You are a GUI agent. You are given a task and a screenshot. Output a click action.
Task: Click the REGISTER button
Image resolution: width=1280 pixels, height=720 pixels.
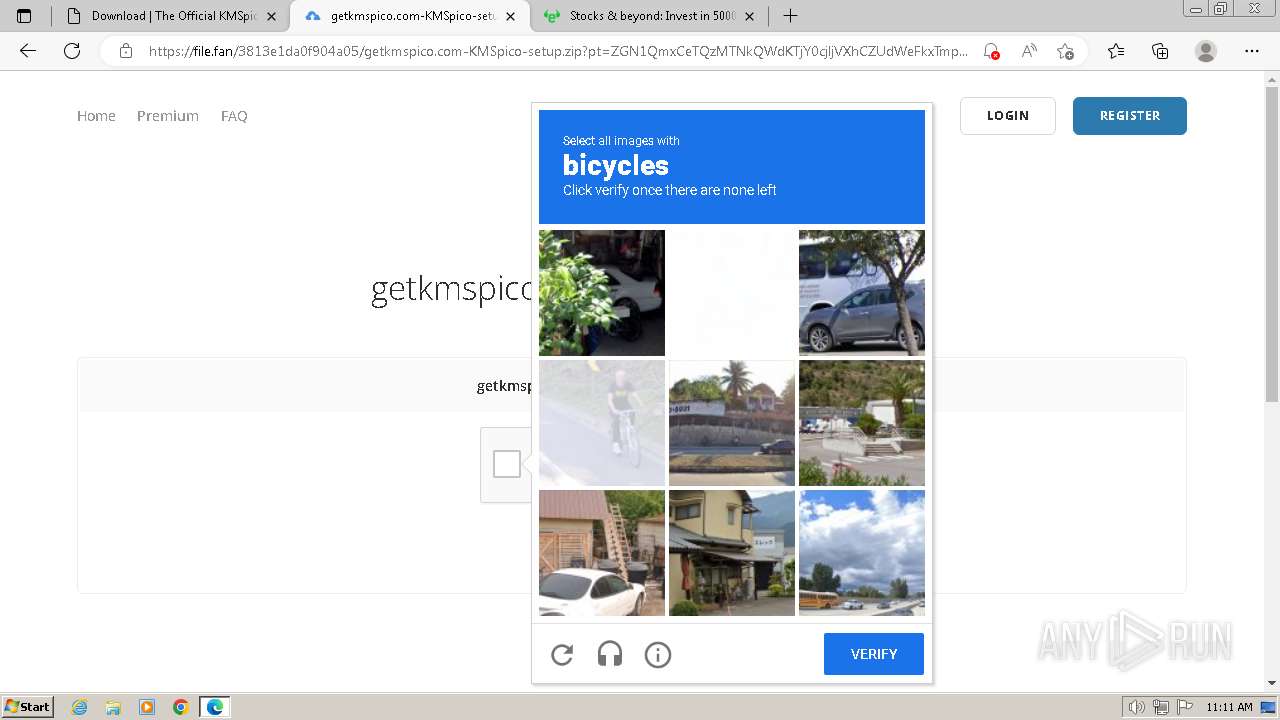click(1130, 116)
